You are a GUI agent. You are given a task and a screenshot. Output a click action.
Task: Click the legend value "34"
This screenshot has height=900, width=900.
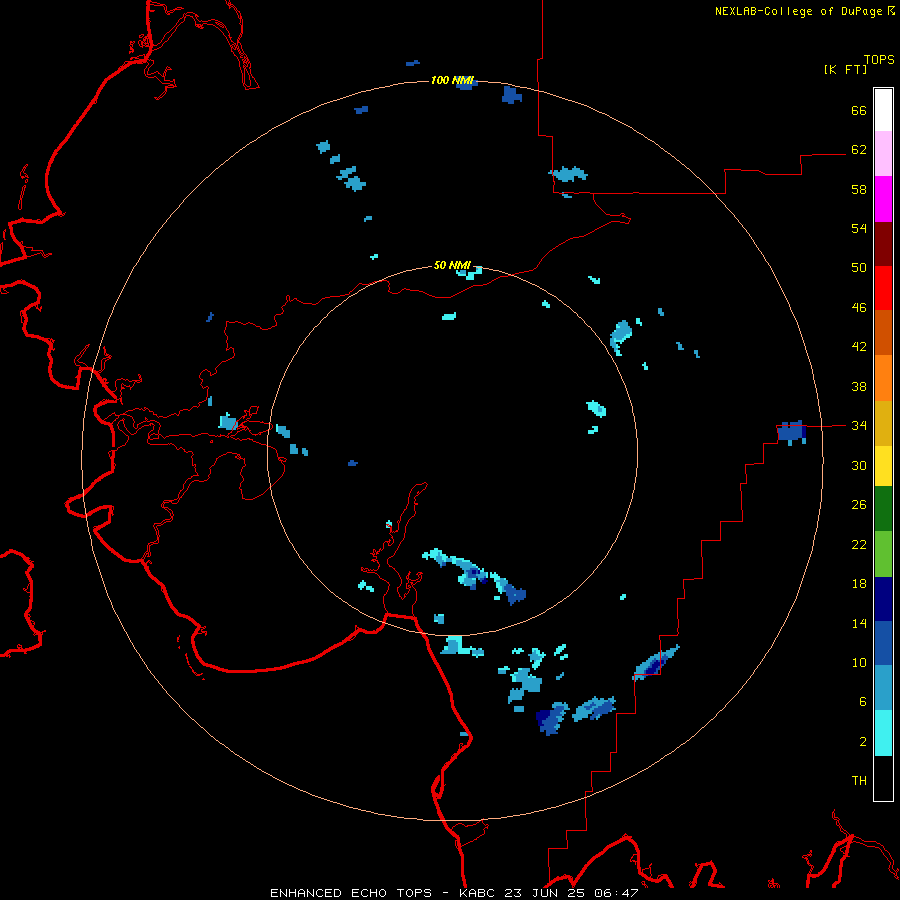pos(859,426)
